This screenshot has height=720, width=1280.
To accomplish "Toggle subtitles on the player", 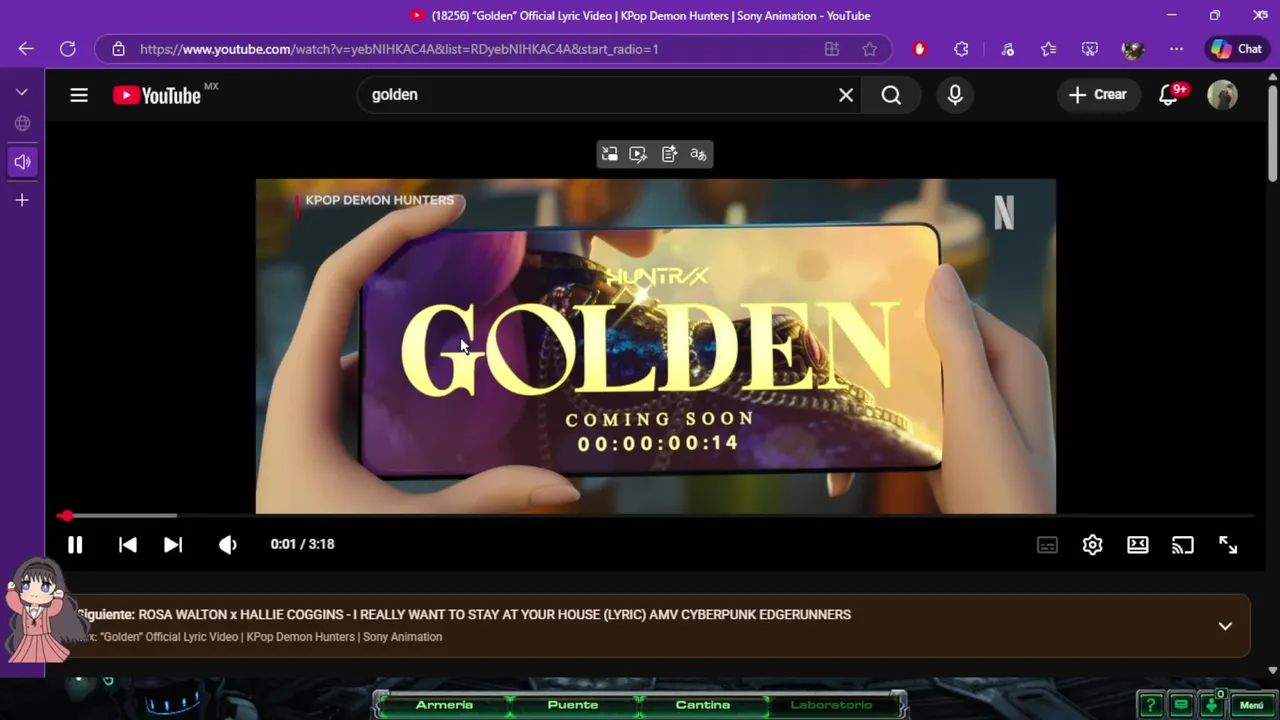I will [x=1047, y=545].
